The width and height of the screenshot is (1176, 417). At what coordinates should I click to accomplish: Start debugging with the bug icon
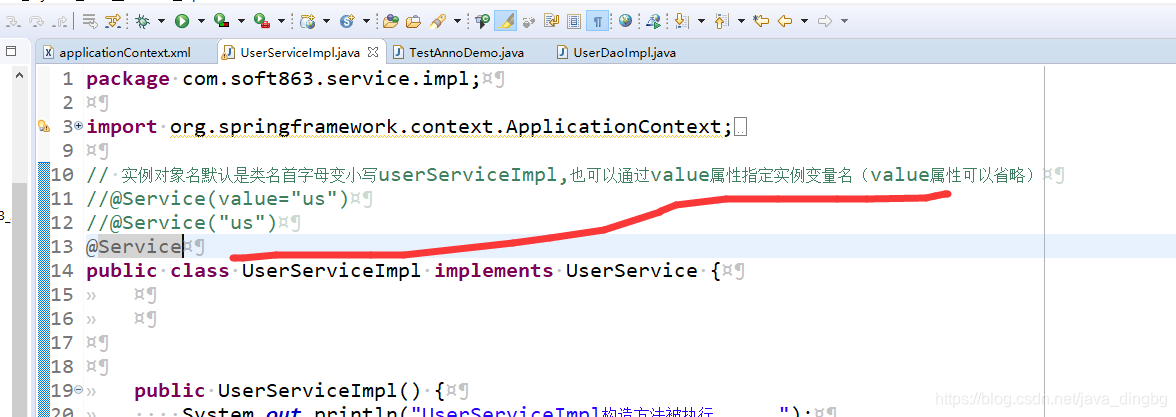[x=142, y=22]
